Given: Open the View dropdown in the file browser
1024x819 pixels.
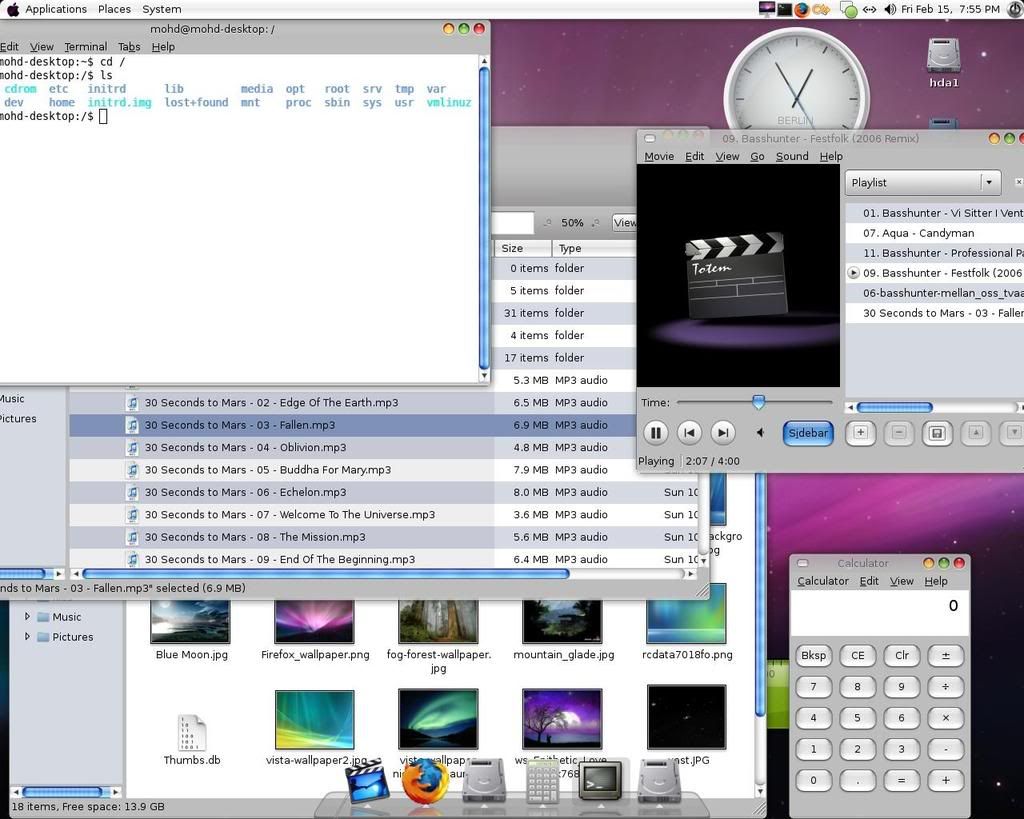Looking at the screenshot, I should point(625,223).
